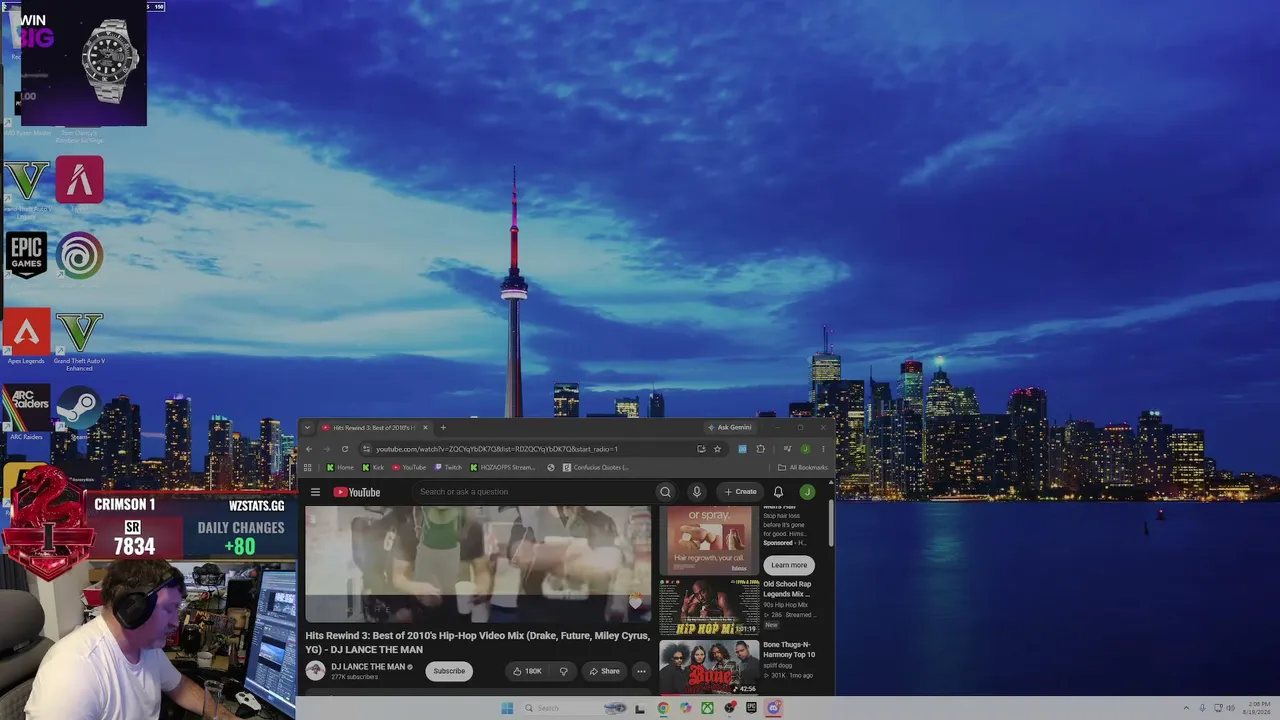Switch to Chrome on the taskbar
This screenshot has width=1280, height=720.
[x=662, y=708]
